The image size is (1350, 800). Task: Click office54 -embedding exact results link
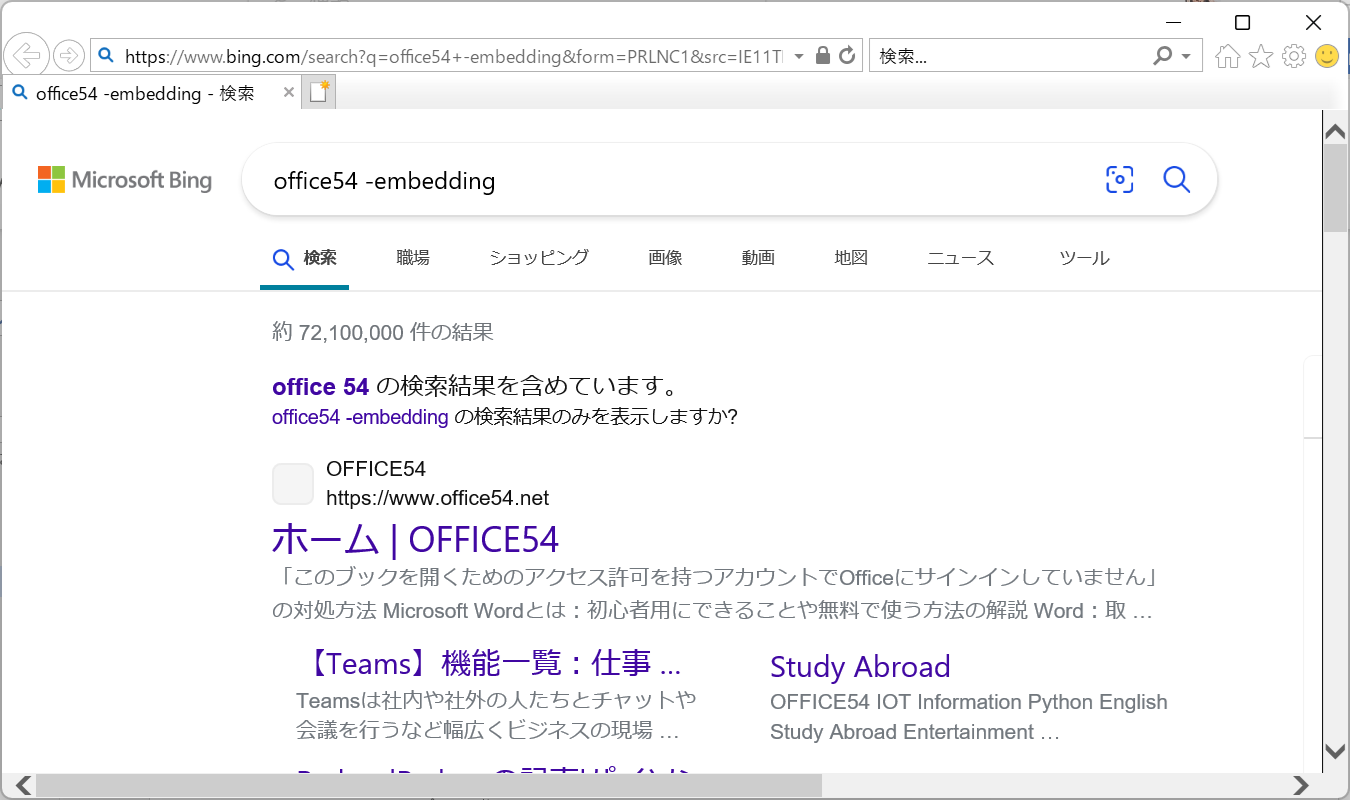[x=360, y=417]
